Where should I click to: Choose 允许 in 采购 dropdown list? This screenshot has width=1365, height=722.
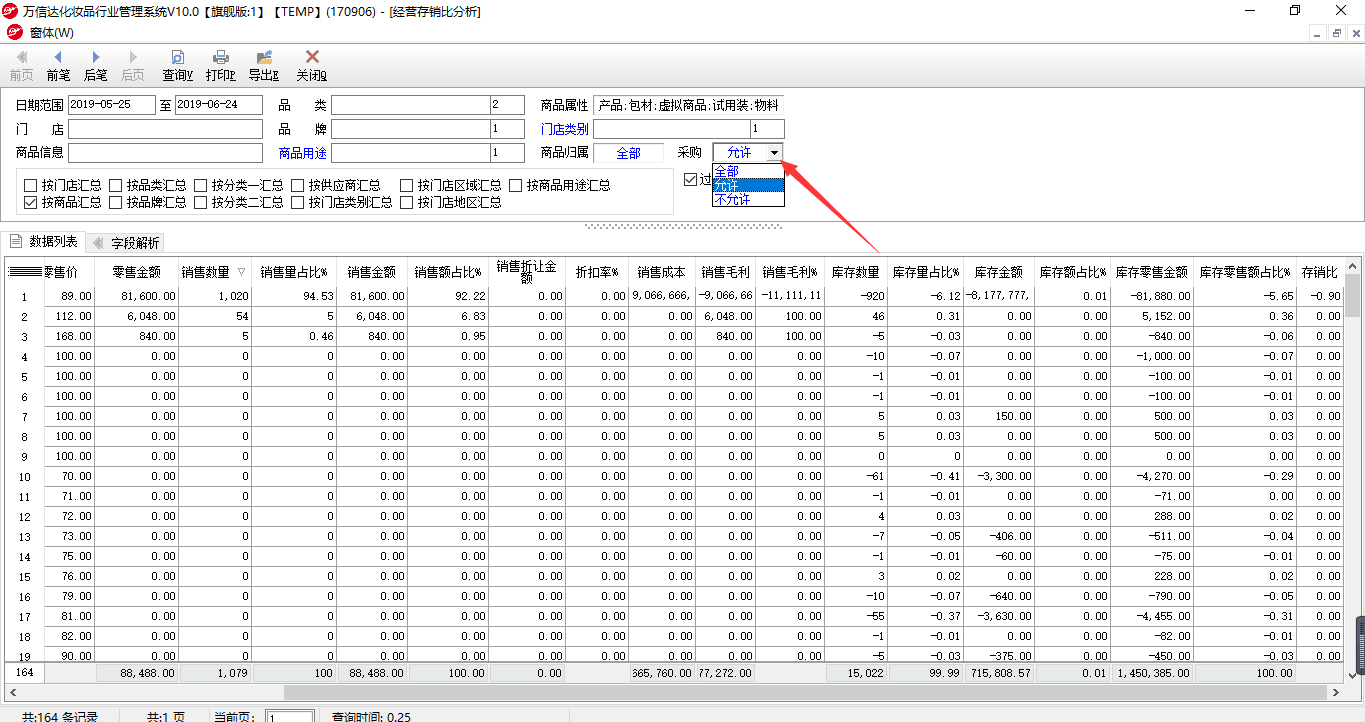click(x=748, y=185)
